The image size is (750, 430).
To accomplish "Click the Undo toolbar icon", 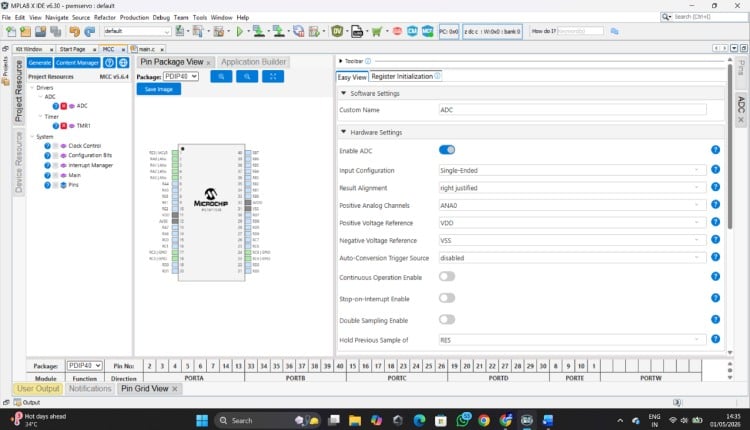I will [x=75, y=32].
